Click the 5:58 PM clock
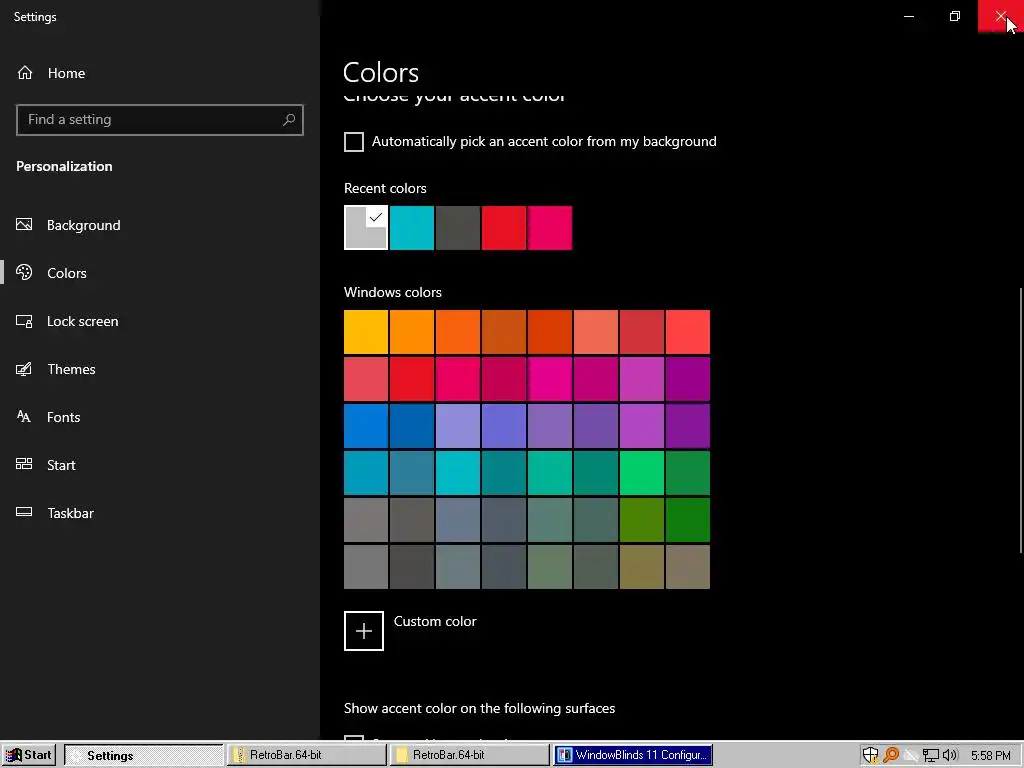This screenshot has height=768, width=1024. [x=990, y=756]
